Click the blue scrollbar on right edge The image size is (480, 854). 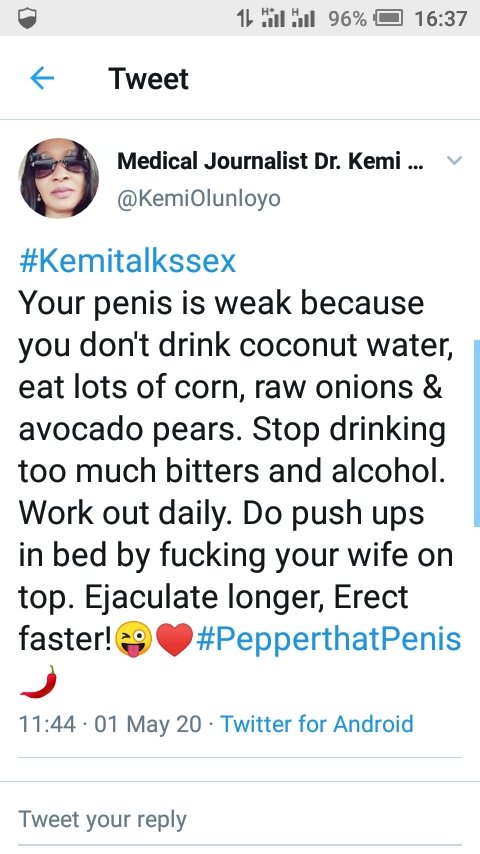coord(476,433)
